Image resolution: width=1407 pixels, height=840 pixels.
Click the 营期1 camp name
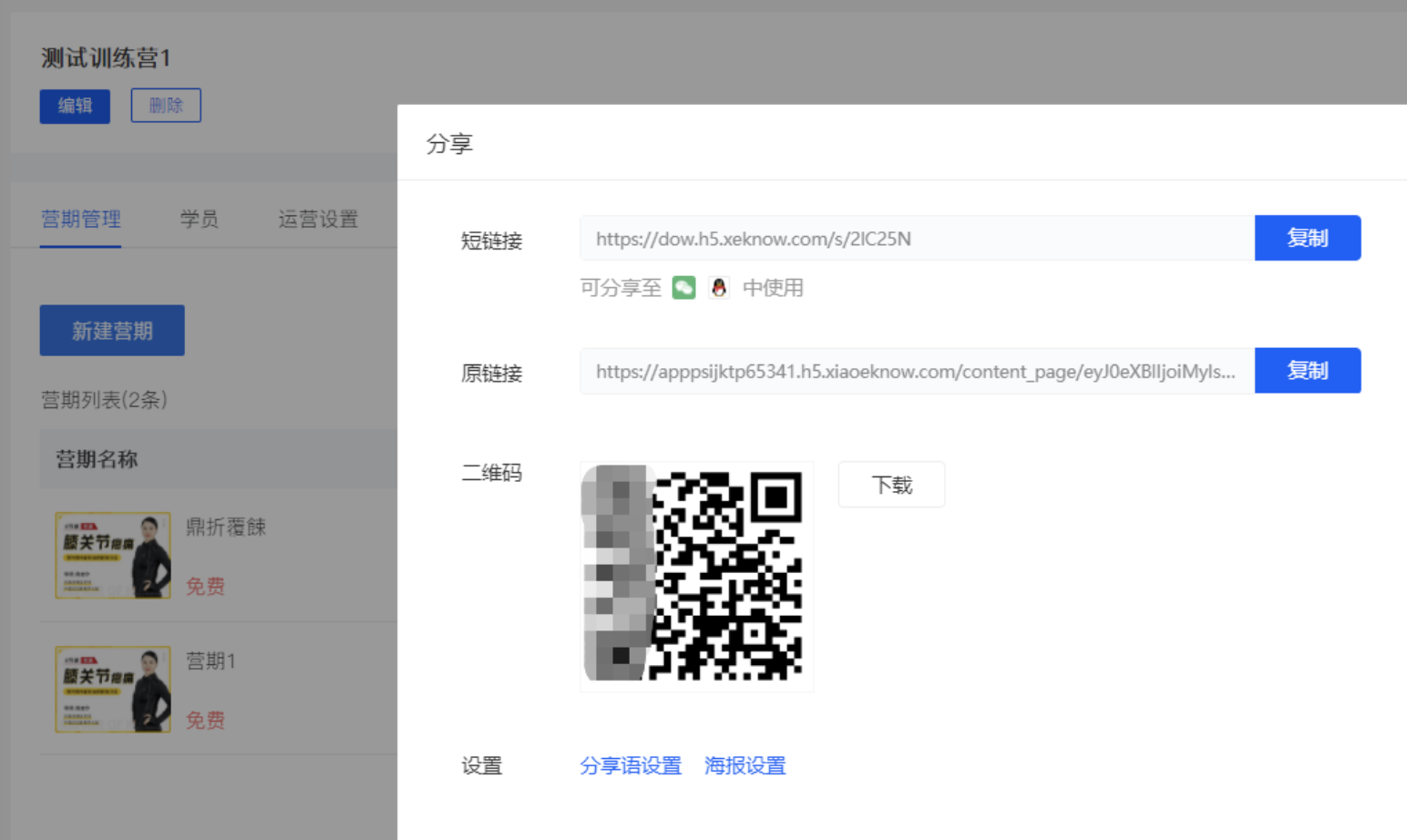[x=211, y=661]
